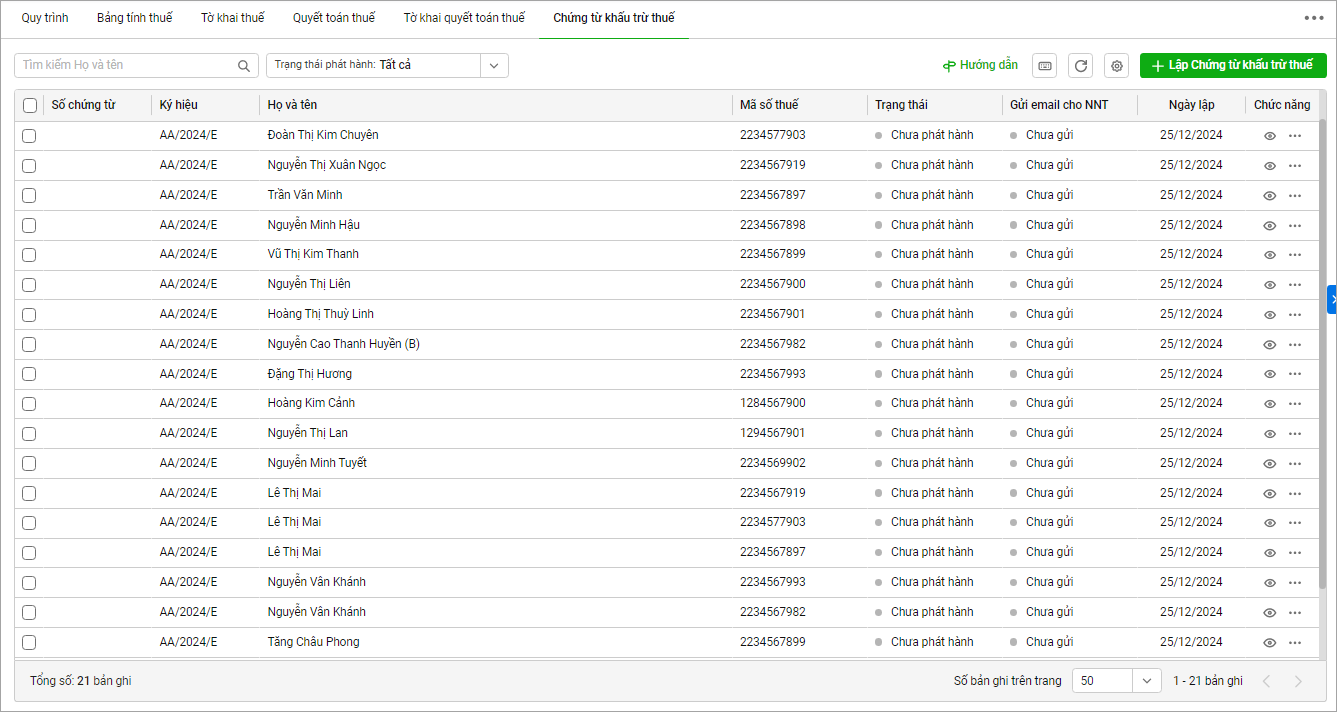
Task: Click the search magnifier icon
Action: point(244,66)
